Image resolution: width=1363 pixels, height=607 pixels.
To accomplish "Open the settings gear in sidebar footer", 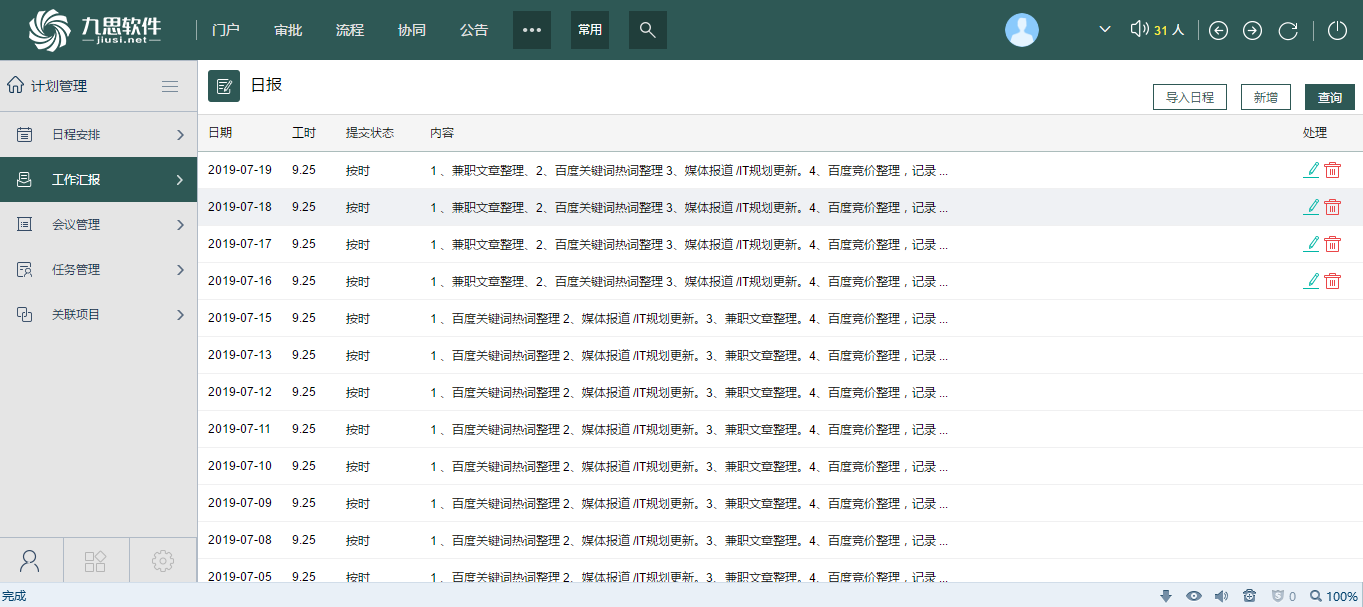I will [x=163, y=561].
